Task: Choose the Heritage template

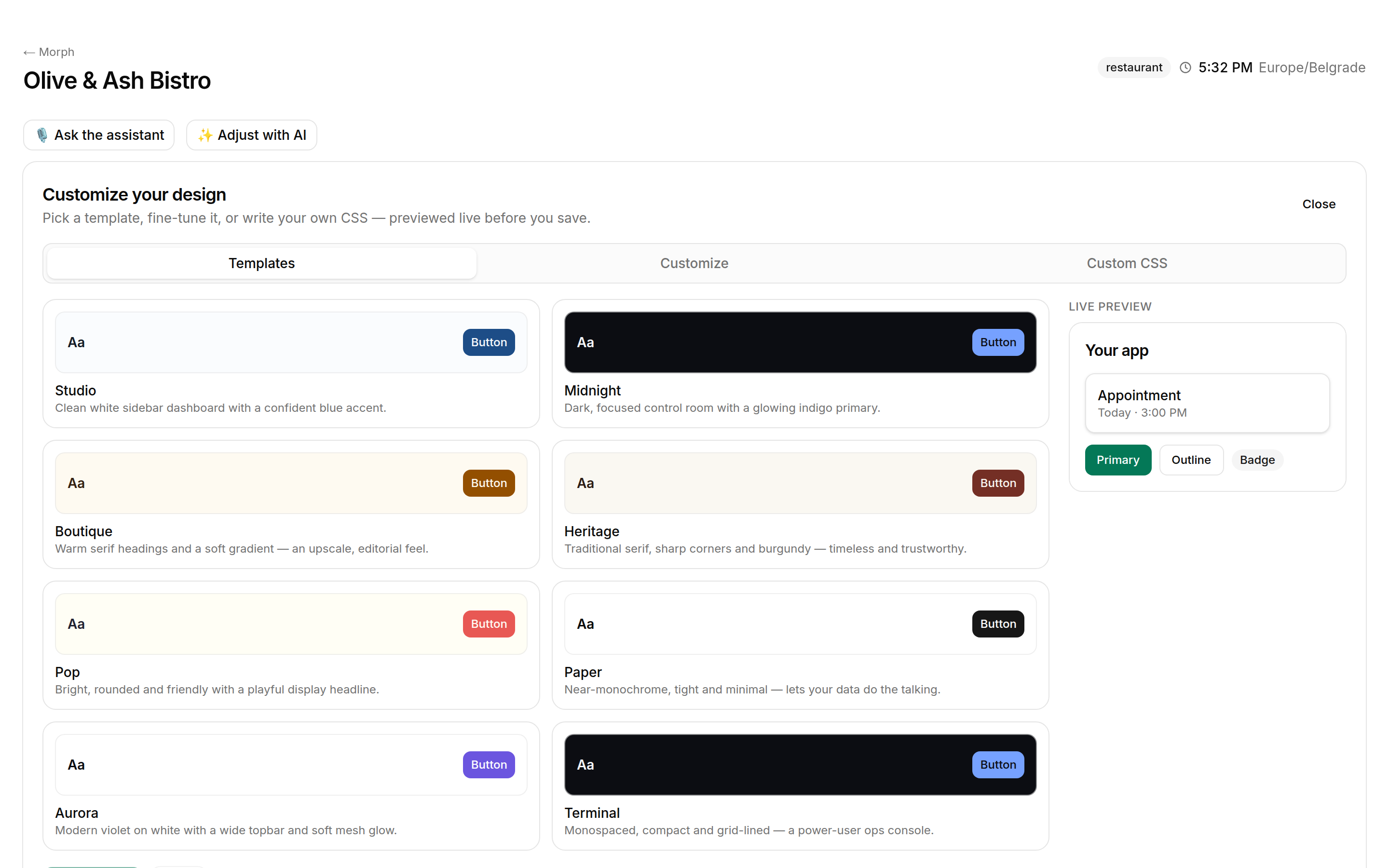Action: 800,504
